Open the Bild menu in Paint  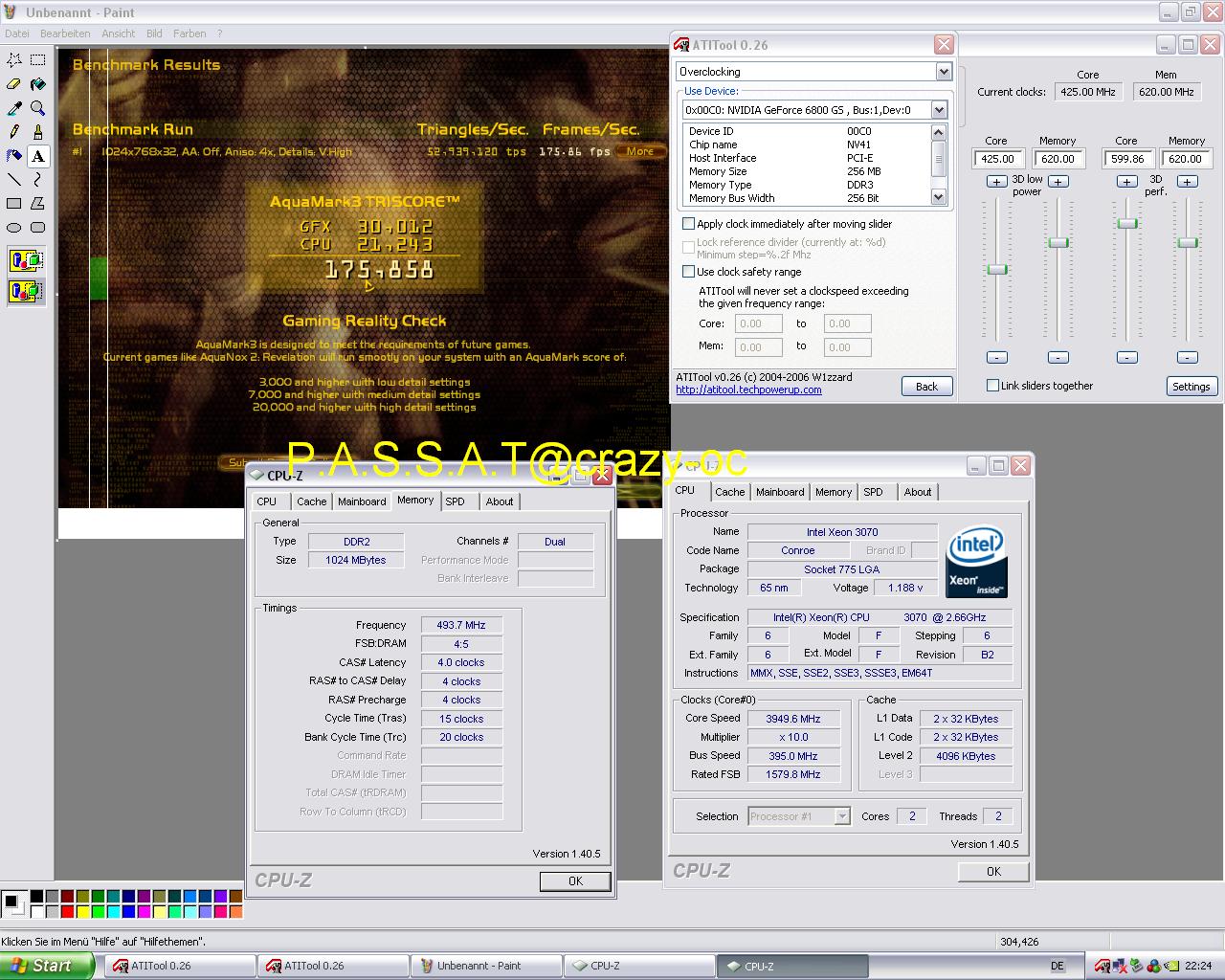pyautogui.click(x=154, y=33)
